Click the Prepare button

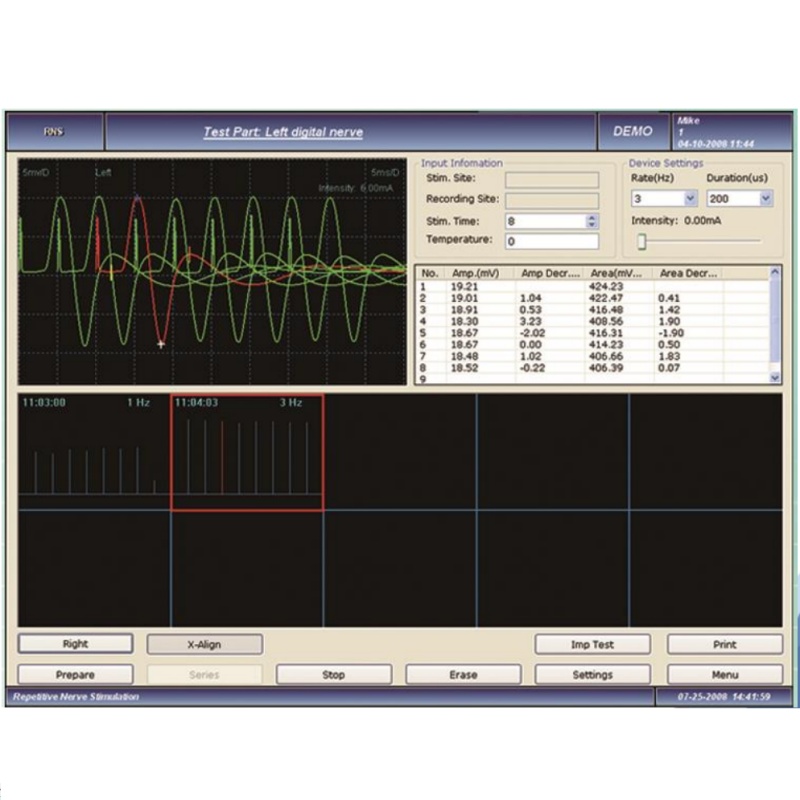(76, 674)
